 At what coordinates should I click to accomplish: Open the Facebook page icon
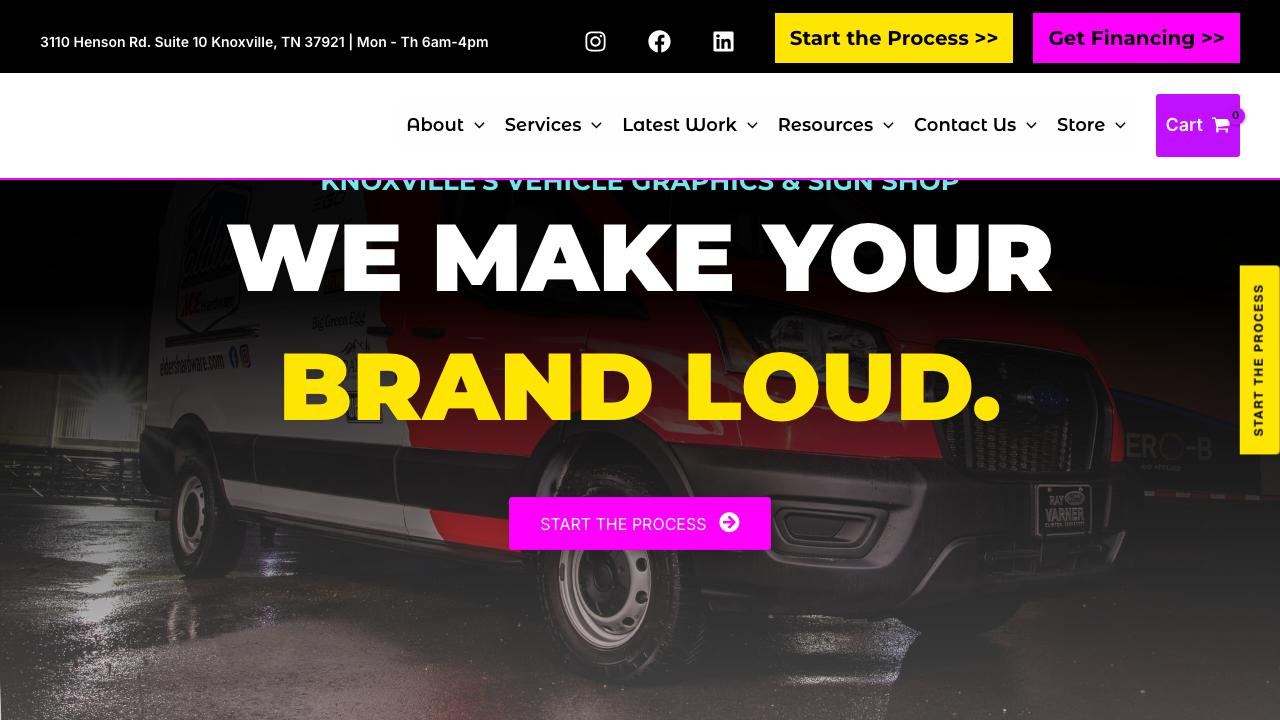pos(659,41)
